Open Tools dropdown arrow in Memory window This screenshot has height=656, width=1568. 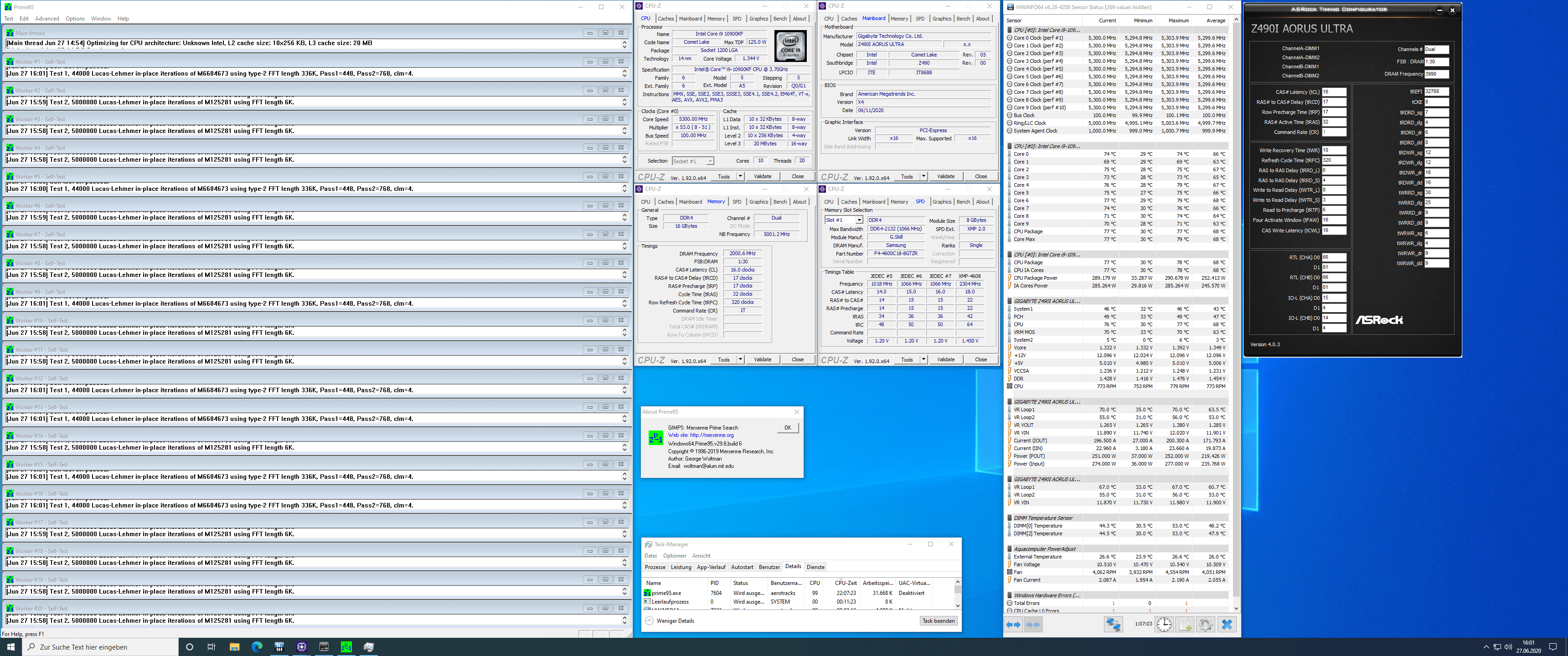click(x=740, y=359)
